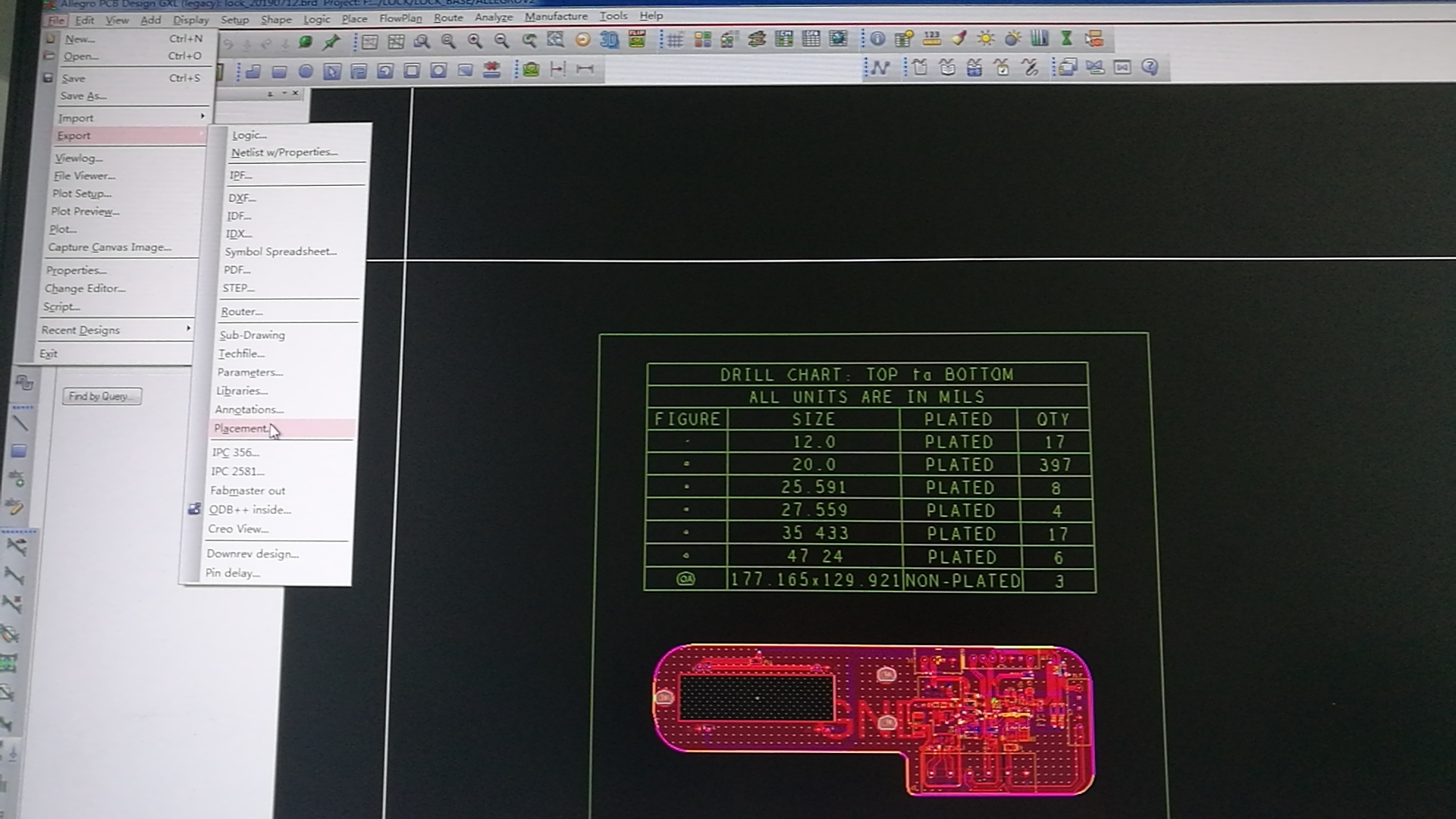This screenshot has width=1456, height=819.
Task: Open the 3D viewer icon
Action: click(609, 40)
